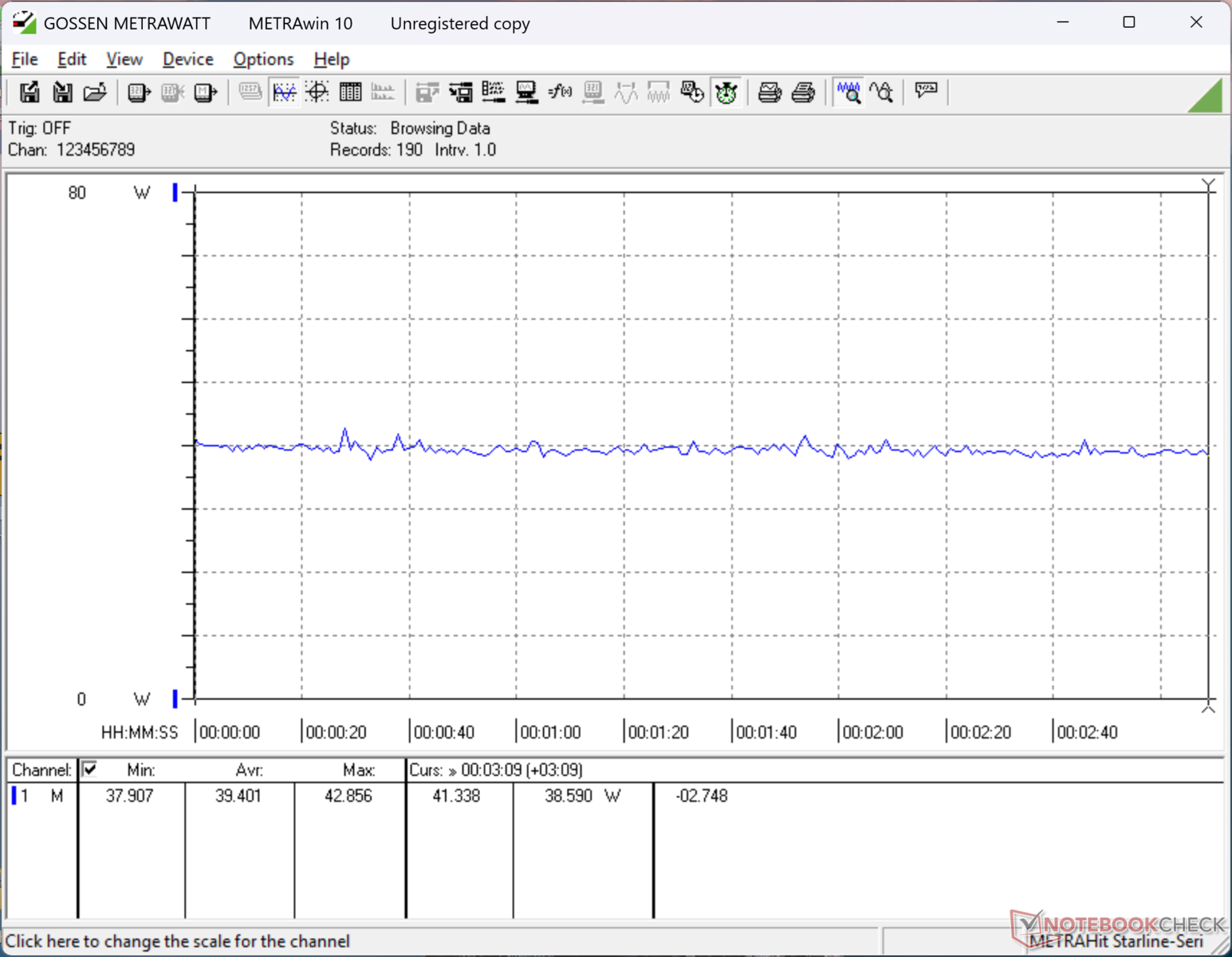Toggle the Channel checkbox in the table header
The height and width of the screenshot is (957, 1232).
[90, 770]
